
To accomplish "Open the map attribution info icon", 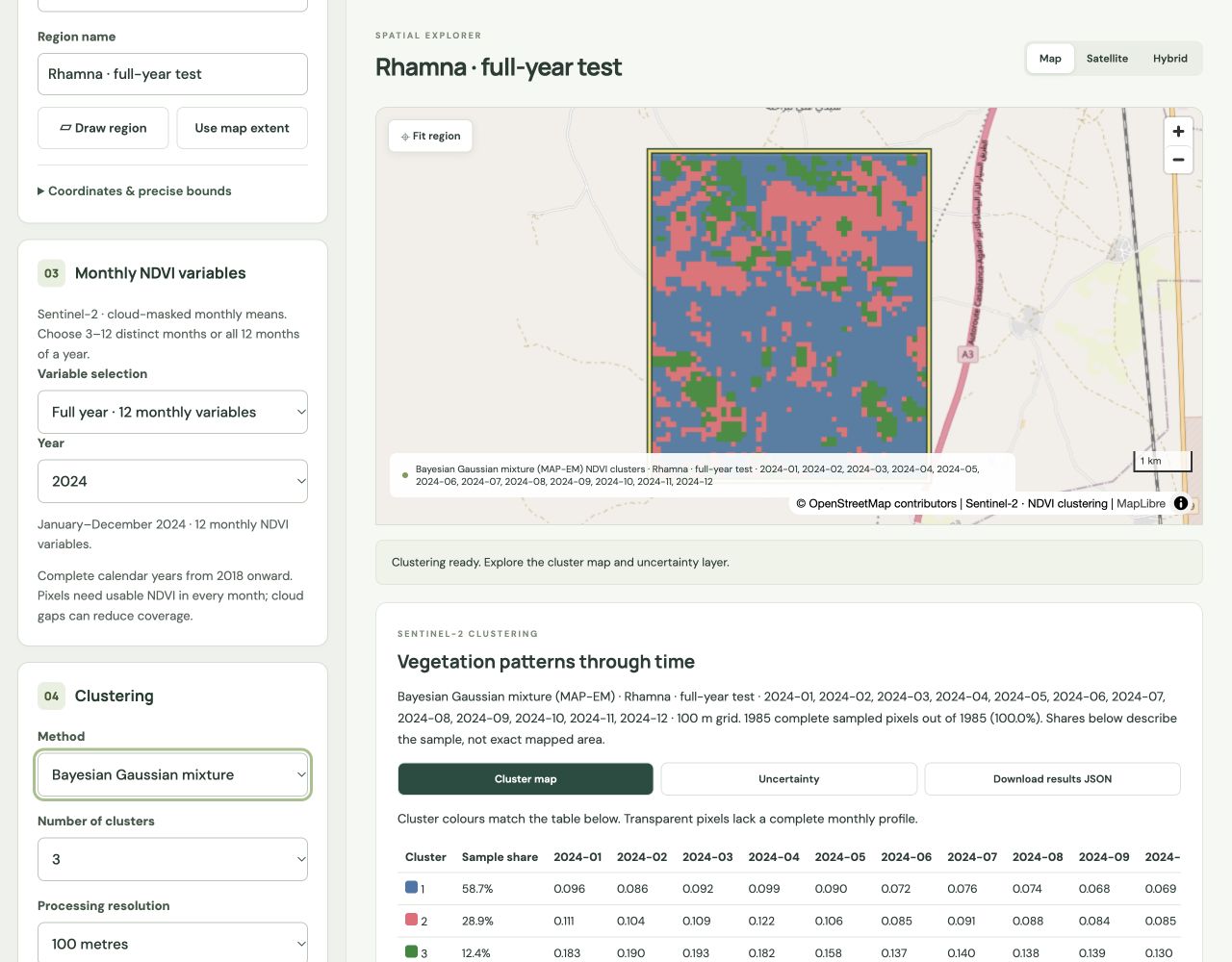I will [1181, 503].
